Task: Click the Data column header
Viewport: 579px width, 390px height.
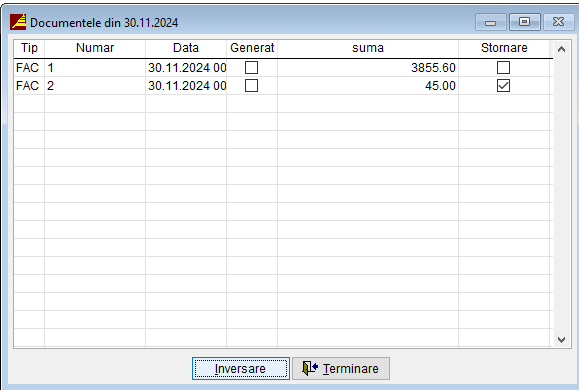Action: (186, 48)
